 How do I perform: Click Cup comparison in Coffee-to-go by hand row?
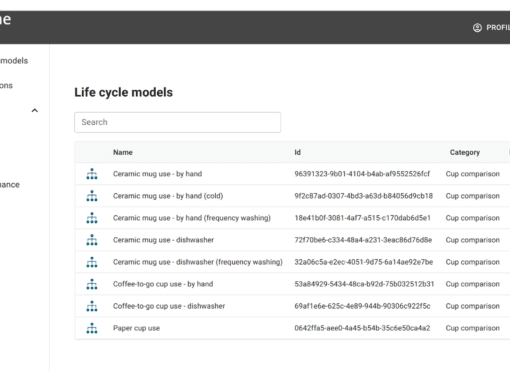tap(473, 284)
